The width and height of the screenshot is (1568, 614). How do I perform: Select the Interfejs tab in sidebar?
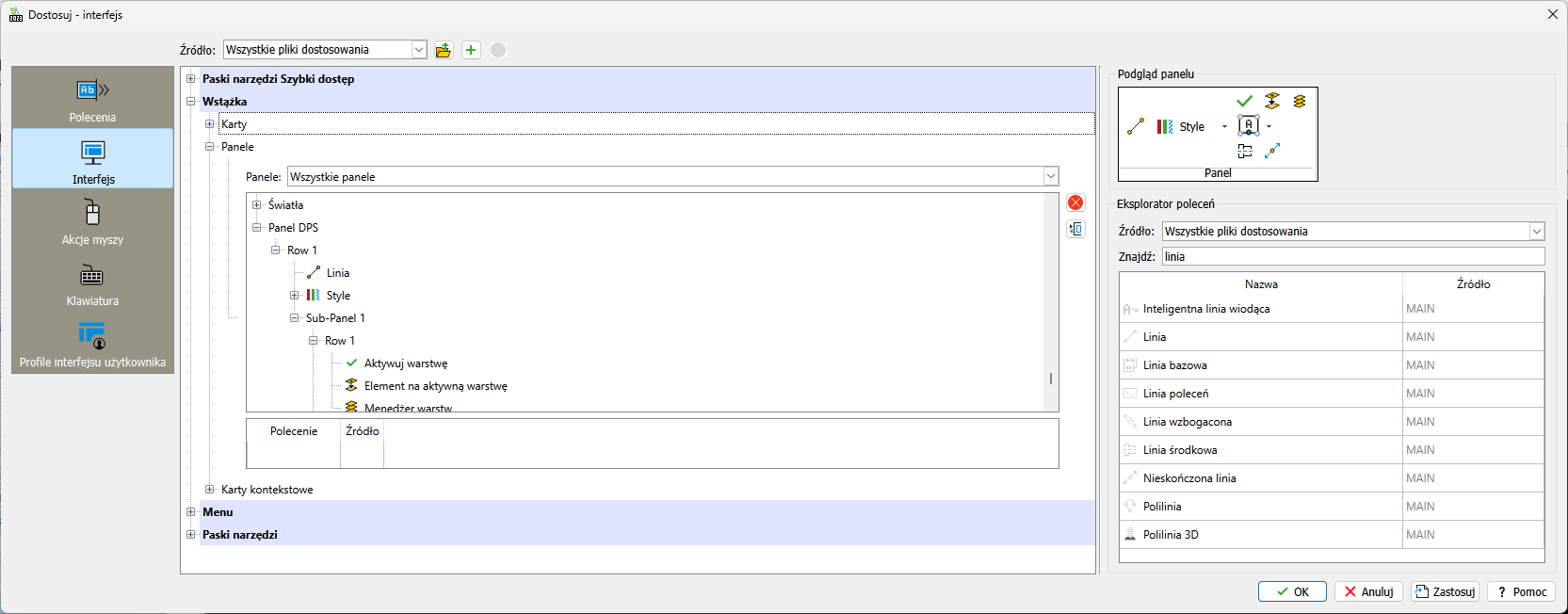tap(92, 160)
